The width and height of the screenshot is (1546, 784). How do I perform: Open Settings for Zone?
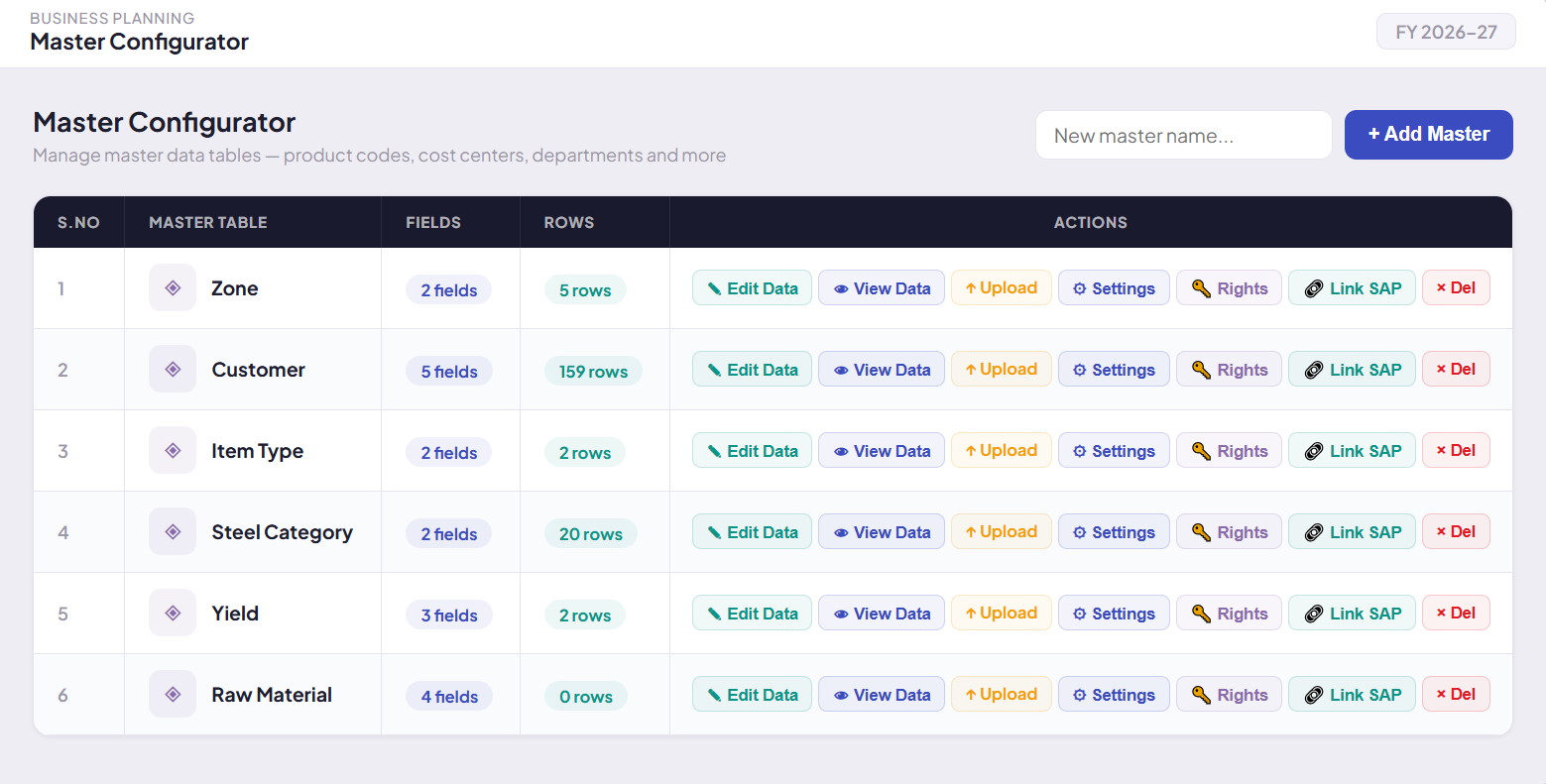pos(1114,288)
